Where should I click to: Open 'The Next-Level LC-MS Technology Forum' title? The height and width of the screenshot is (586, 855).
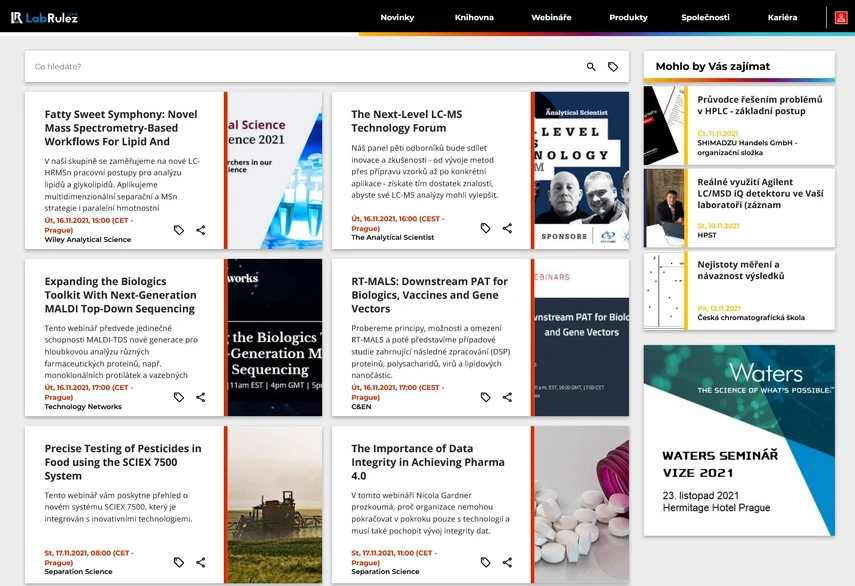(406, 121)
